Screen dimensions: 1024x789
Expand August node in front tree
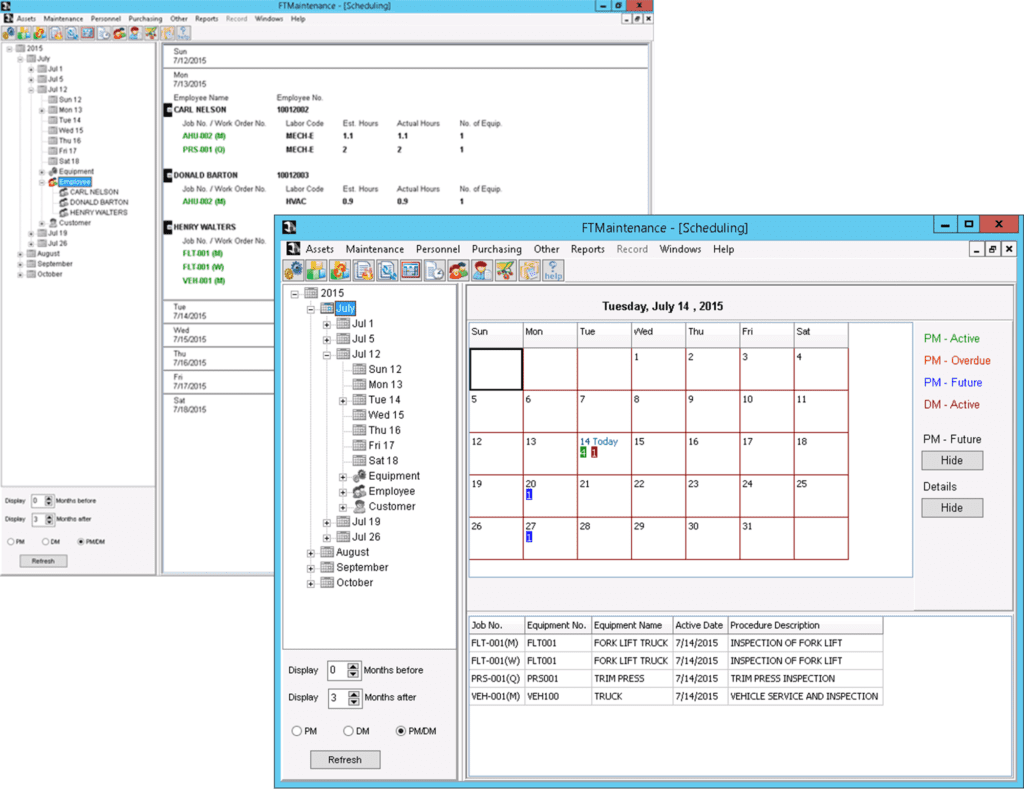pos(311,553)
